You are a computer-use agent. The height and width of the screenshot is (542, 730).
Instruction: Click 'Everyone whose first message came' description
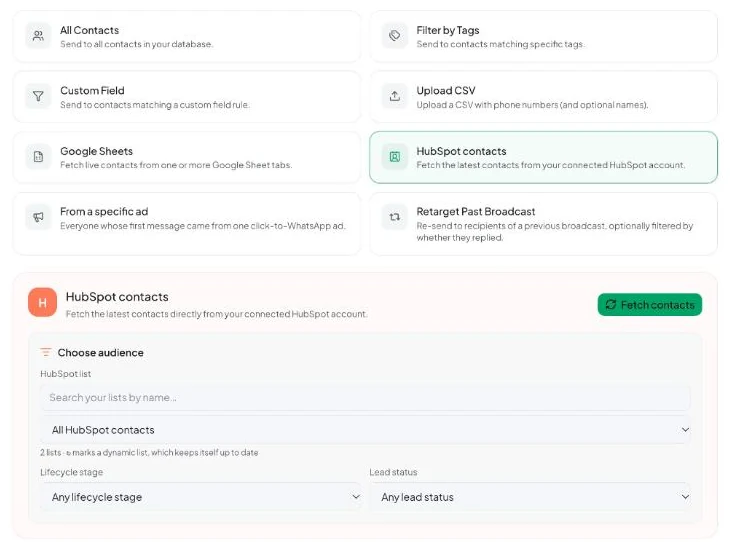[203, 226]
